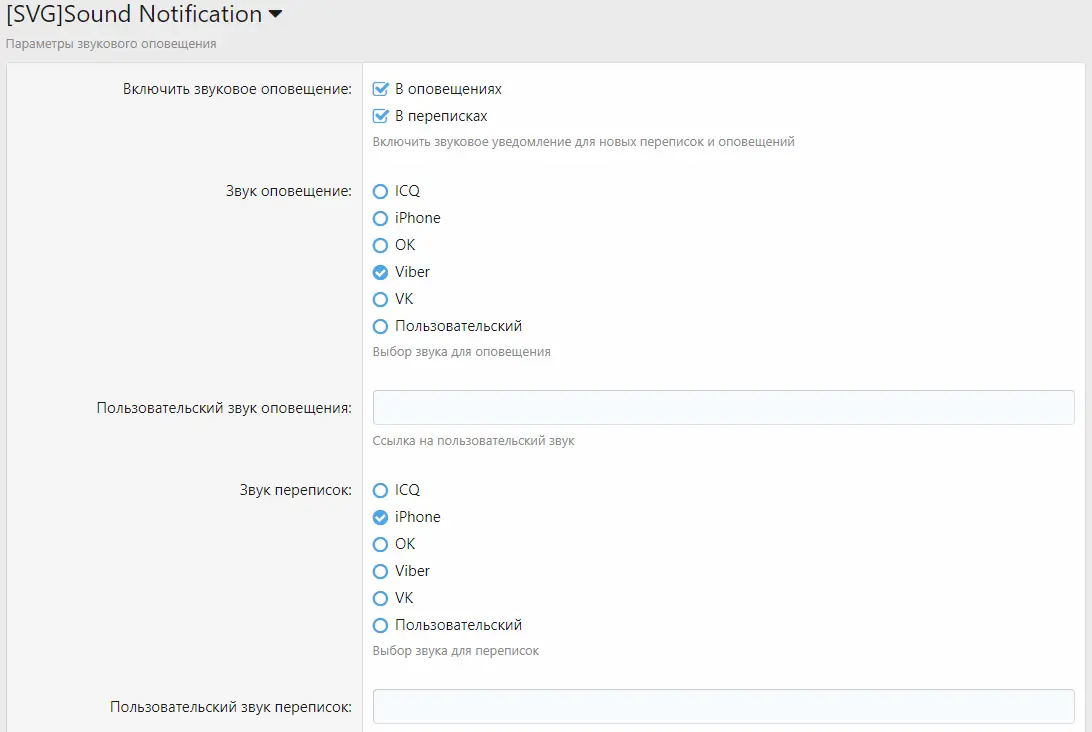The width and height of the screenshot is (1092, 732).
Task: Select Пользовательский under Звук переписок
Action: [x=380, y=625]
